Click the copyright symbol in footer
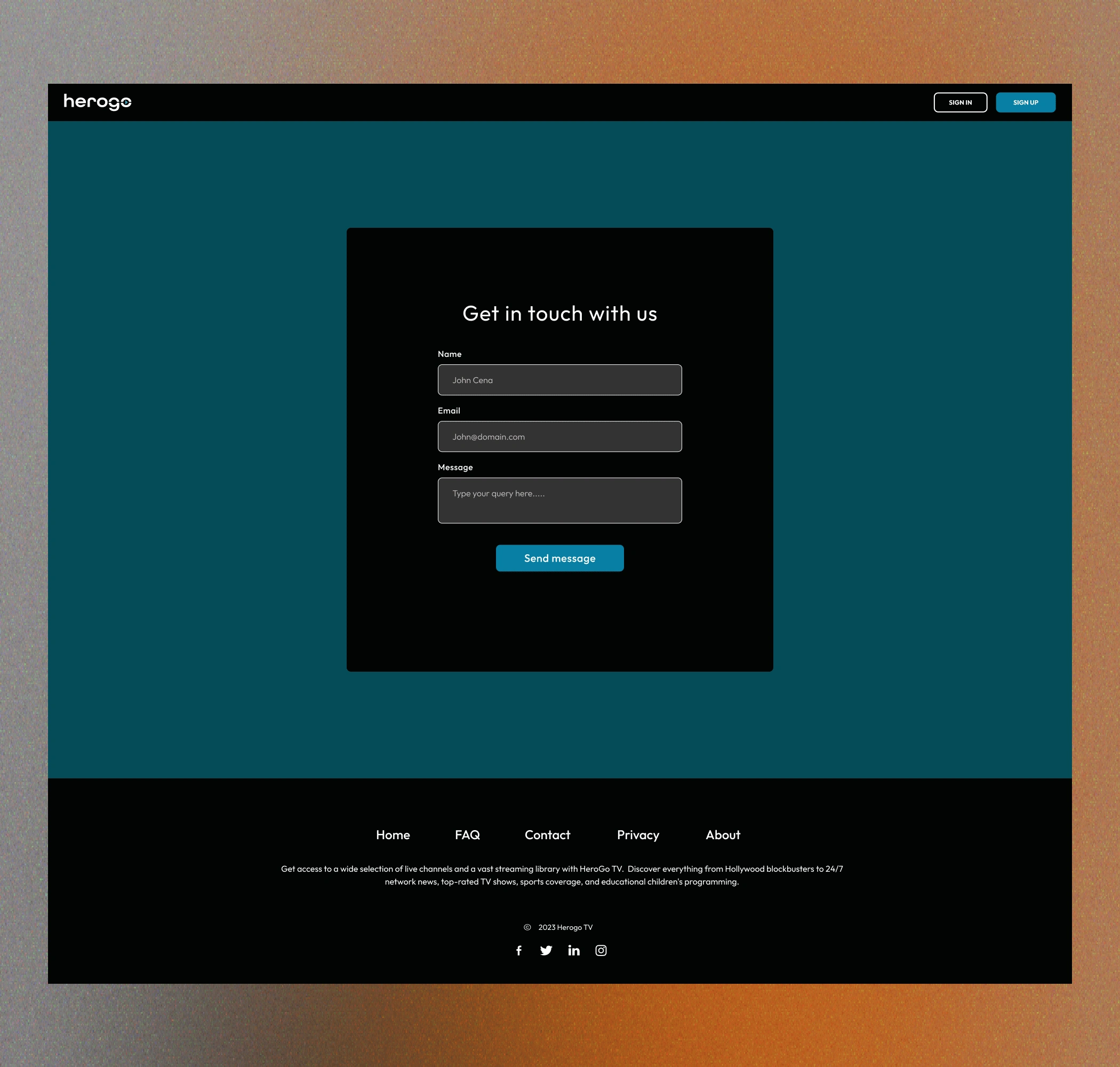The image size is (1120, 1067). click(x=527, y=927)
